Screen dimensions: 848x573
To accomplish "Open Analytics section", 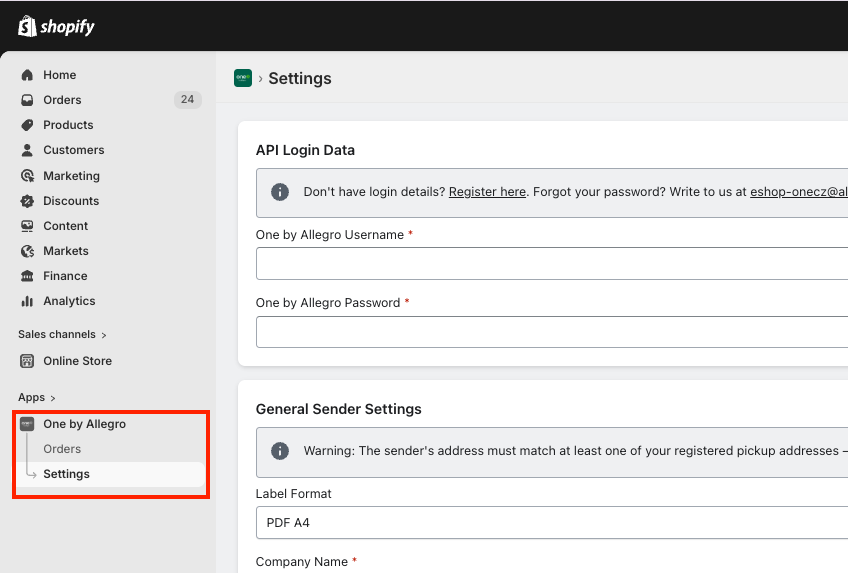I will [x=69, y=301].
